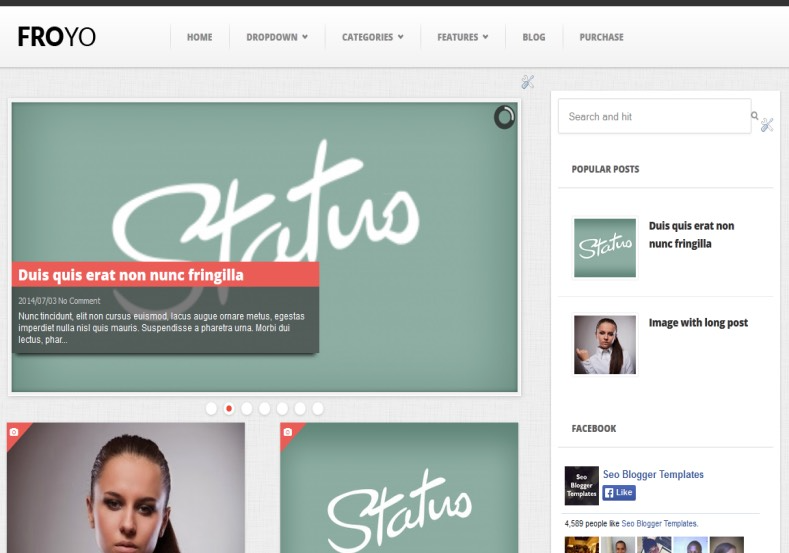Viewport: 789px width, 553px height.
Task: Select the fifth slider pagination dot
Action: [x=282, y=409]
